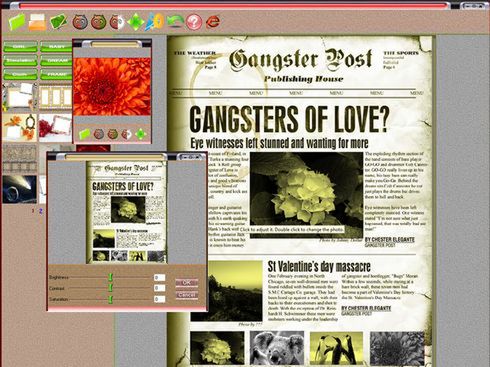Select the DREAM green category button

click(x=56, y=61)
